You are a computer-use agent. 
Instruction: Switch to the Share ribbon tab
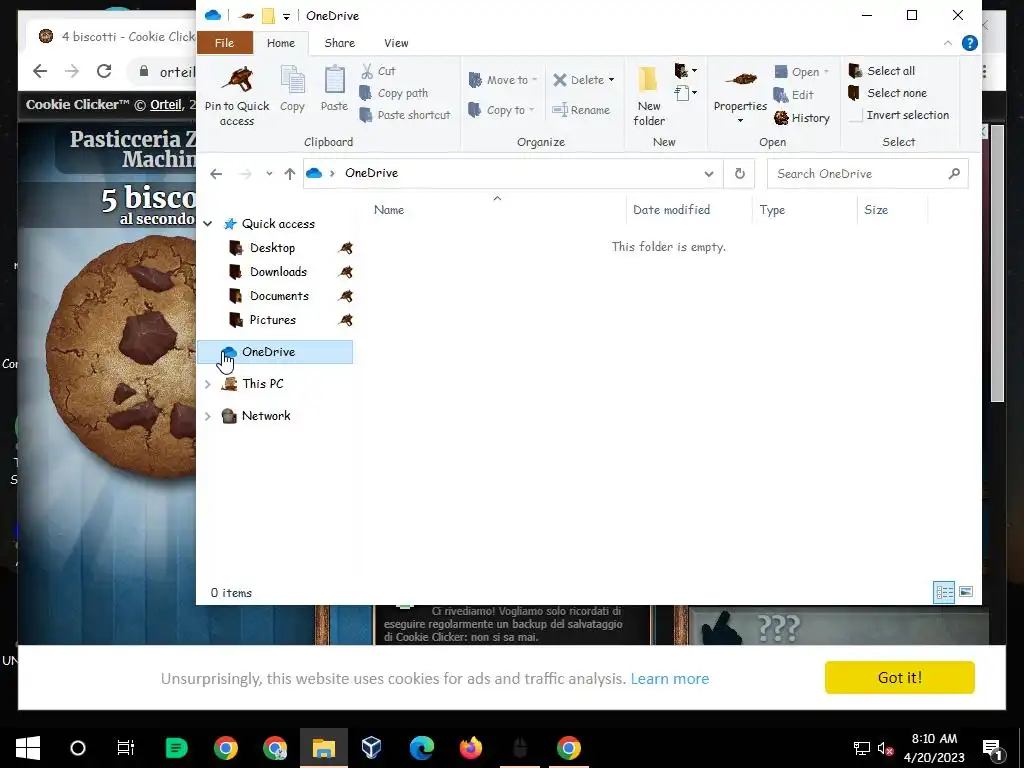click(x=340, y=43)
